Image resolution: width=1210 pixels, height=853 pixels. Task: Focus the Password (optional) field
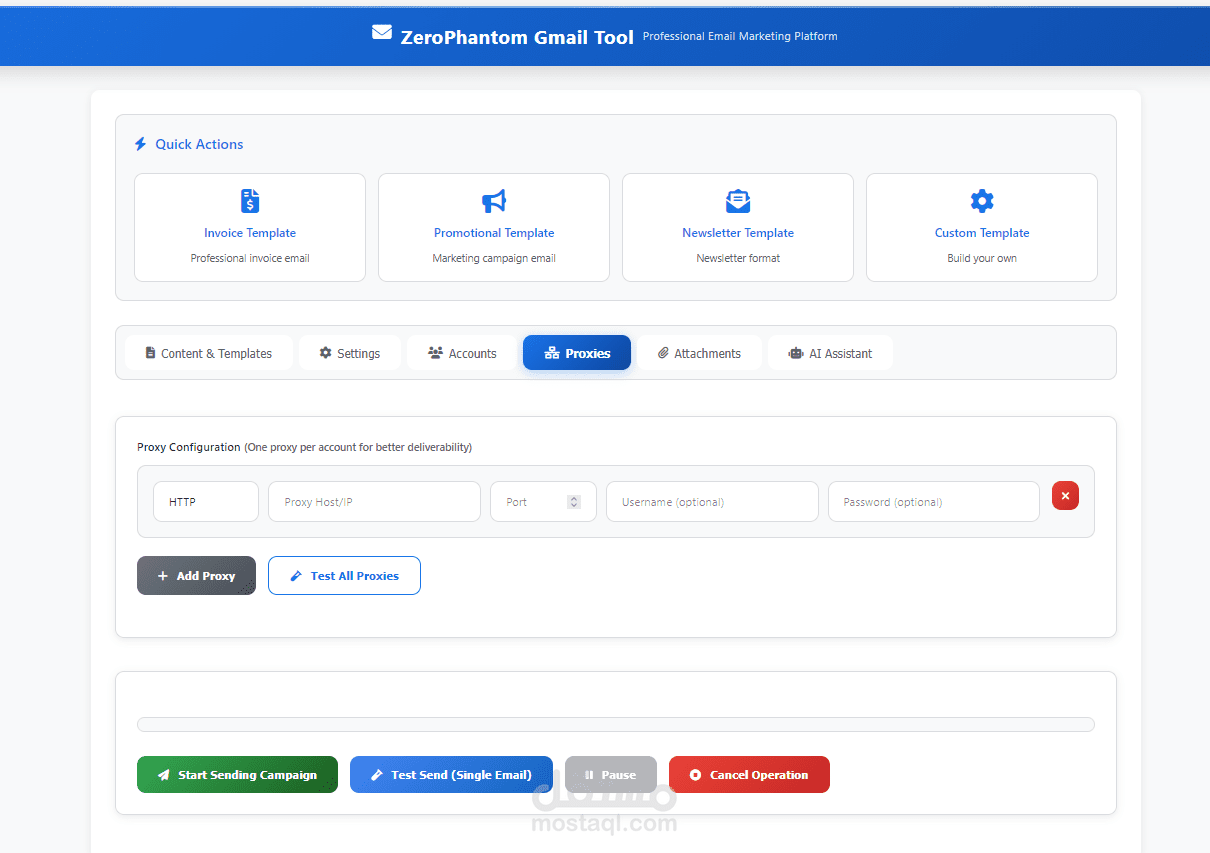(x=934, y=502)
